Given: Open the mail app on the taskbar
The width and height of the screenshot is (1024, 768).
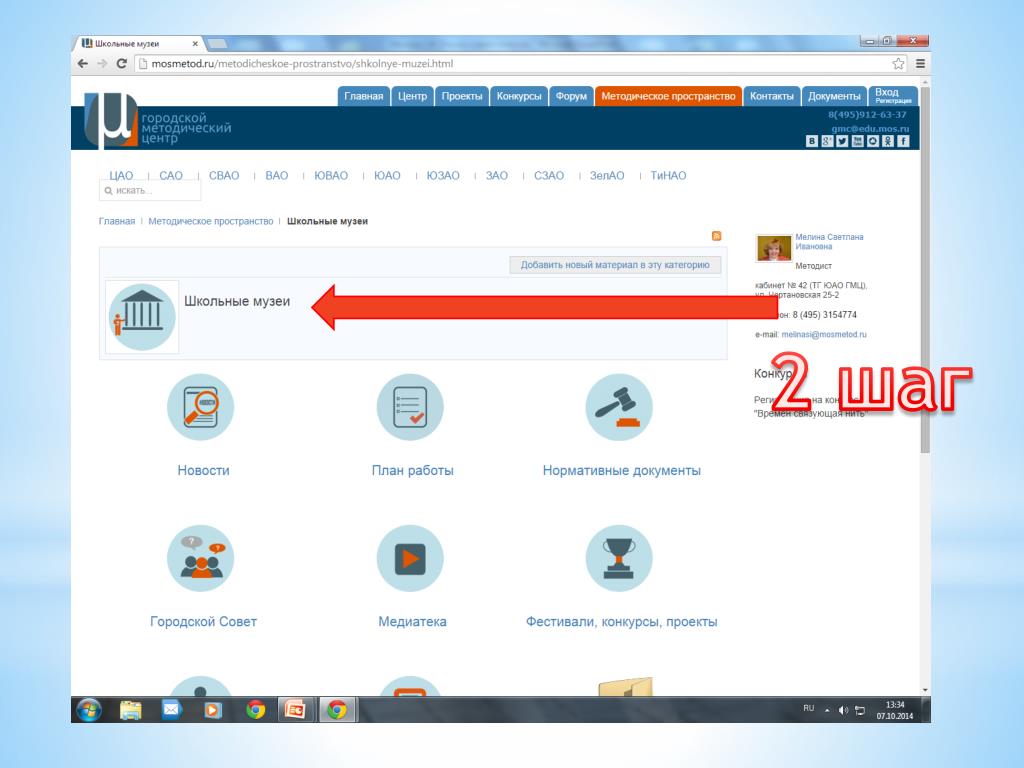Looking at the screenshot, I should pyautogui.click(x=171, y=709).
